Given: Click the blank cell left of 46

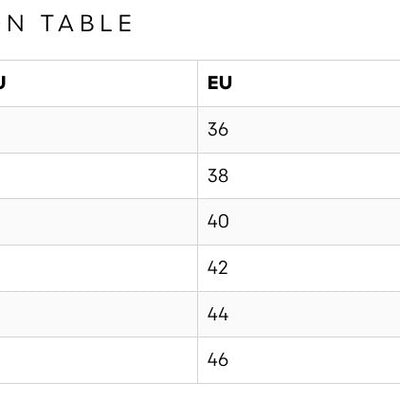Looking at the screenshot, I should click(99, 360).
